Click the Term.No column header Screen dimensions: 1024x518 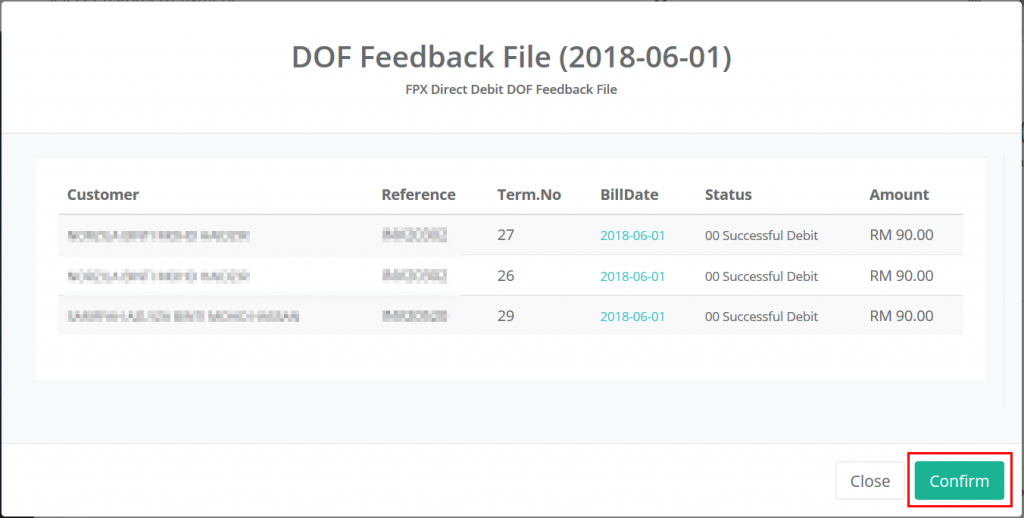tap(529, 195)
